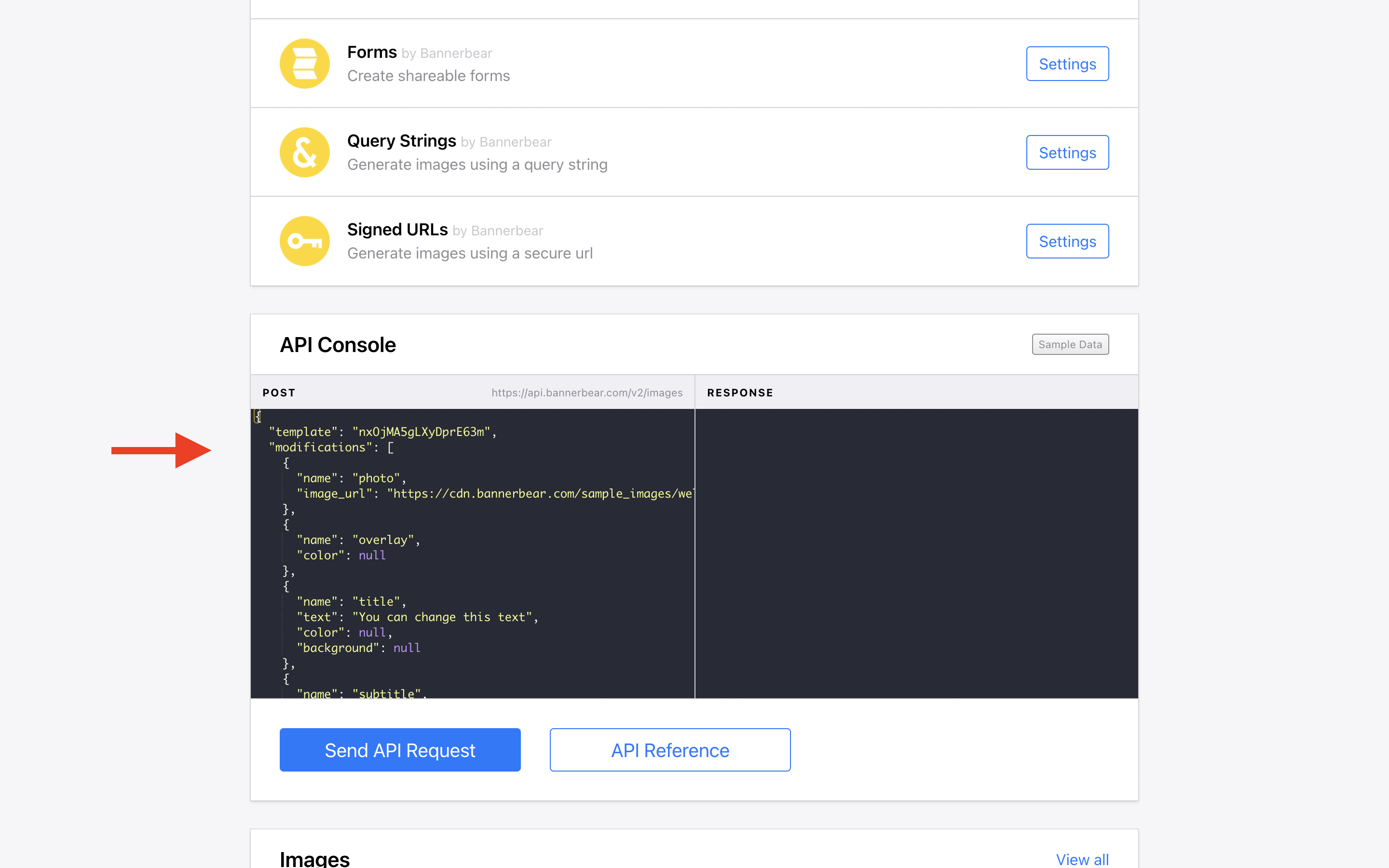Viewport: 1389px width, 868px height.
Task: Send the API request
Action: (x=399, y=750)
